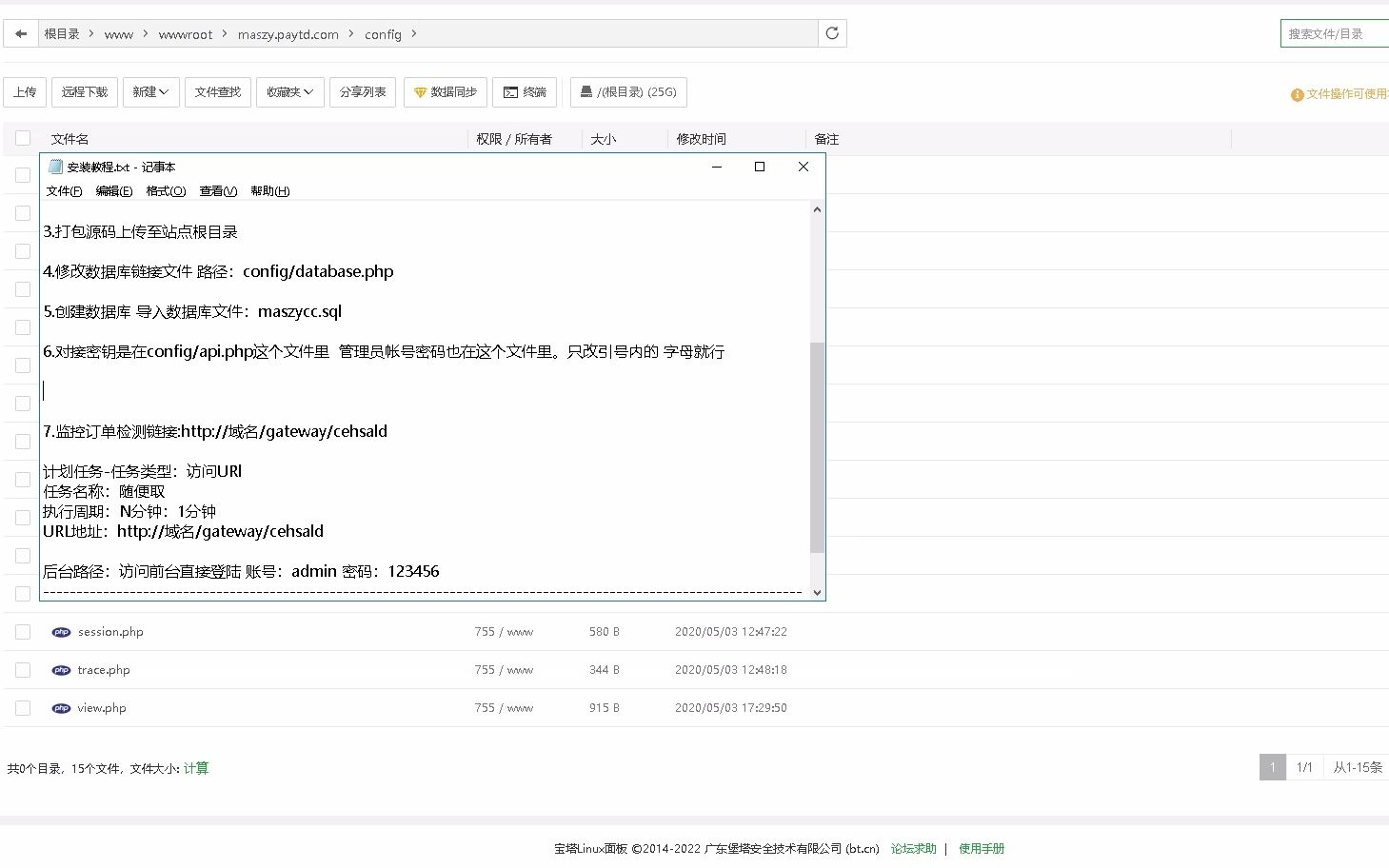Image resolution: width=1389 pixels, height=868 pixels.
Task: Open the 文件(F) menu in Notepad
Action: pyautogui.click(x=64, y=191)
